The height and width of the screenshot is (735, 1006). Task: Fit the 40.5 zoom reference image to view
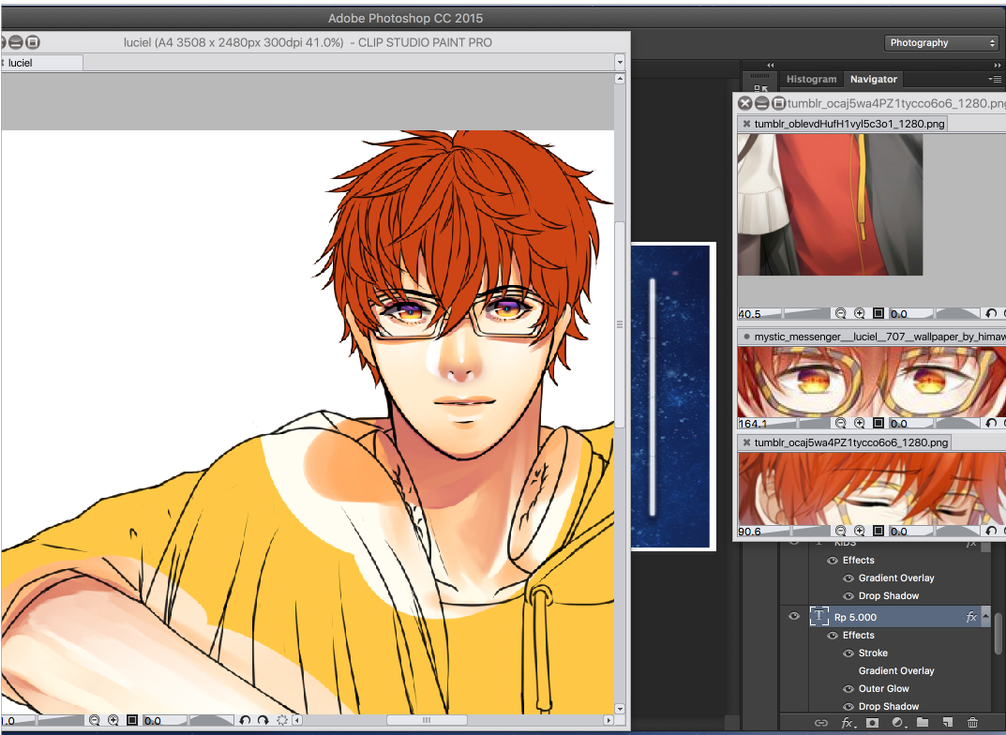point(878,313)
